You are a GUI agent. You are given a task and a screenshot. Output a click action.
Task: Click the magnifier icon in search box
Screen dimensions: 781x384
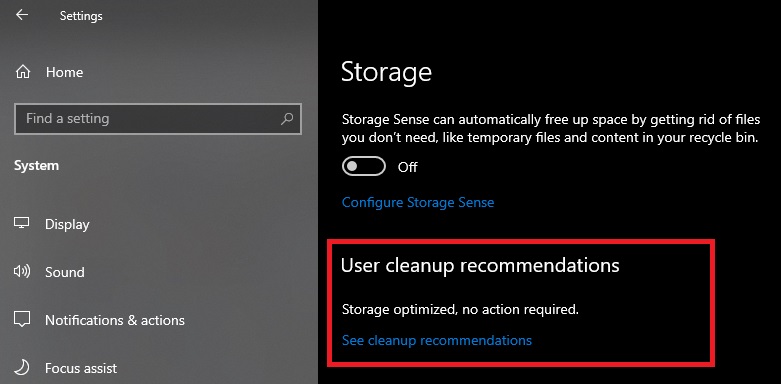pos(287,119)
